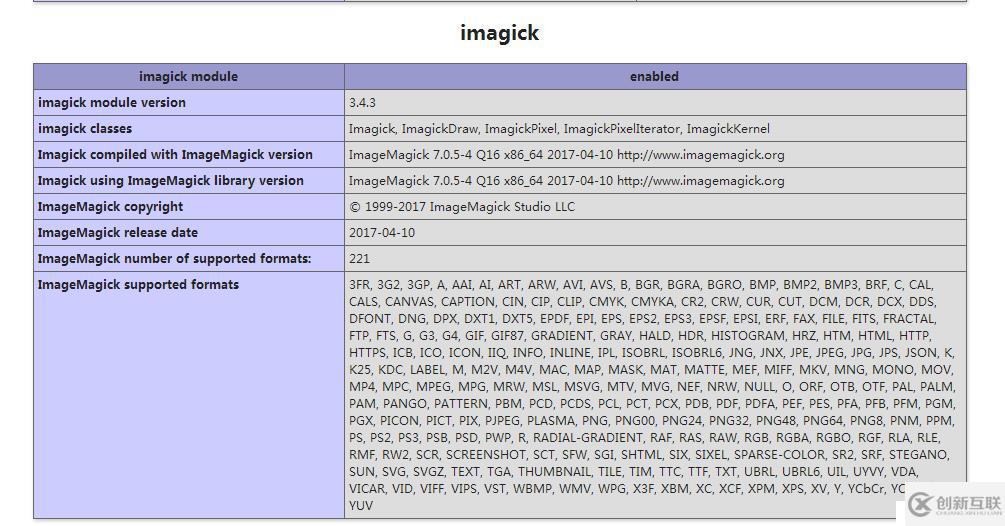Click the 'ImageMagick release date' label

117,233
